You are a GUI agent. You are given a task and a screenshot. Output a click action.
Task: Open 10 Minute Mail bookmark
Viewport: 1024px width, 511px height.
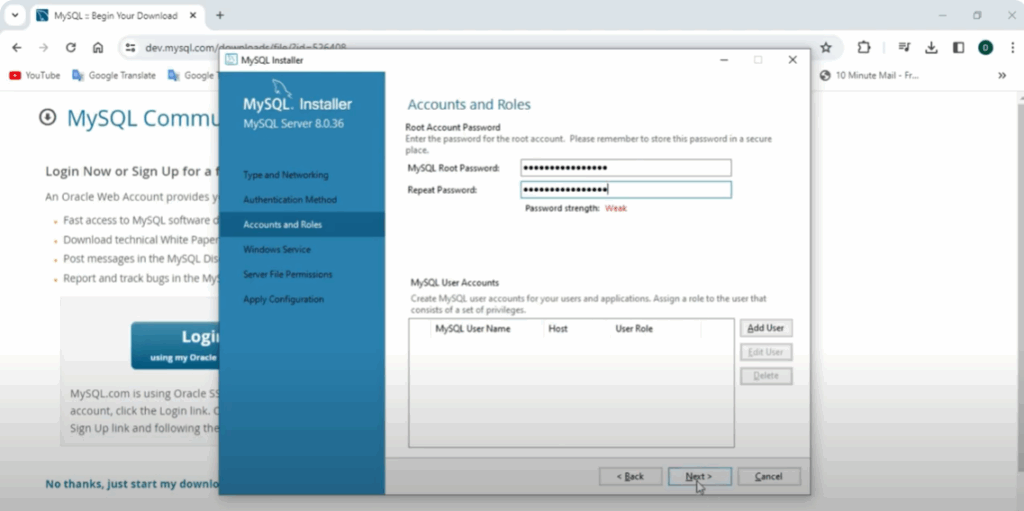tap(869, 76)
